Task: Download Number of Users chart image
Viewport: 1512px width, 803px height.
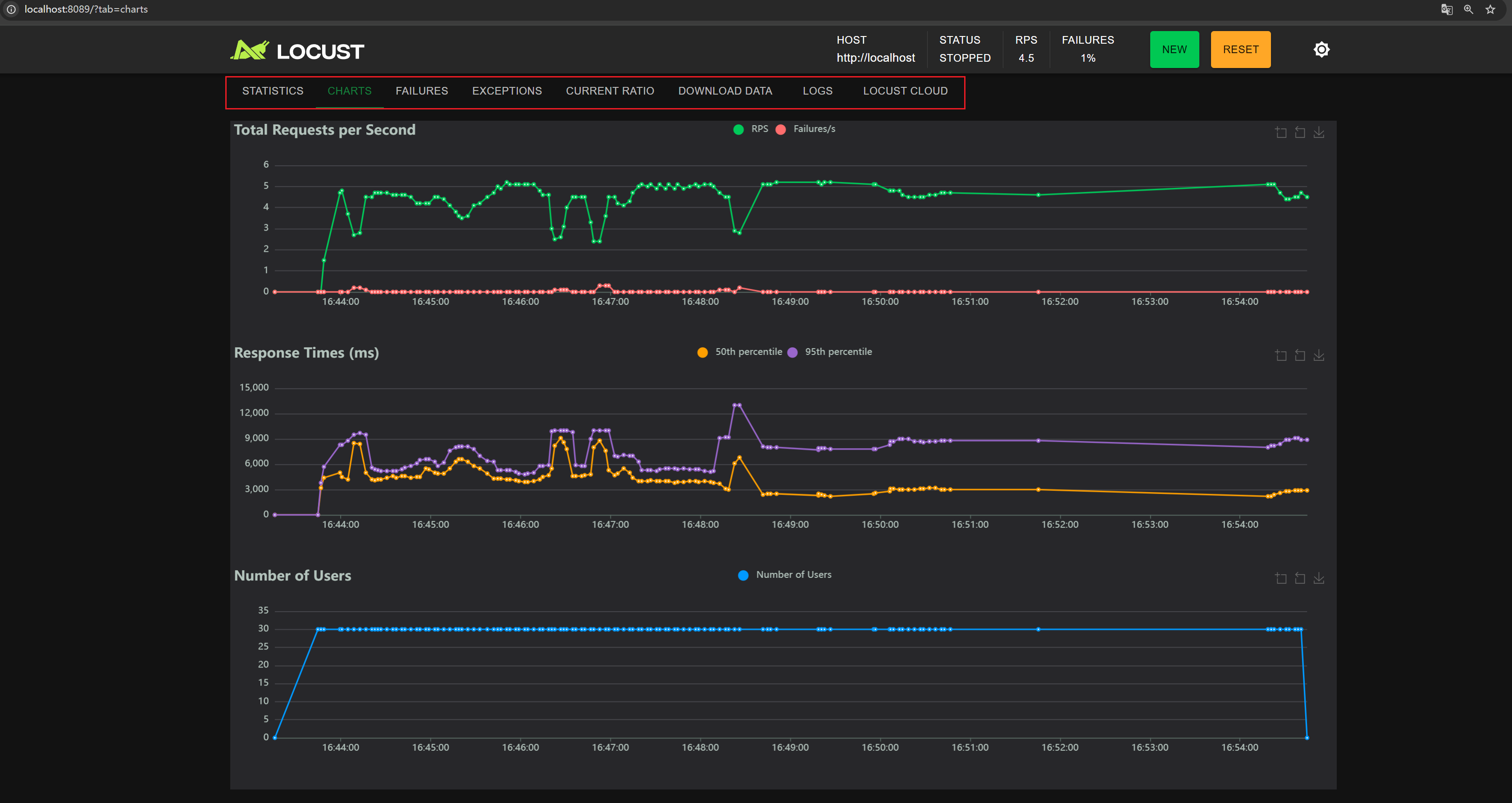Action: (x=1318, y=578)
